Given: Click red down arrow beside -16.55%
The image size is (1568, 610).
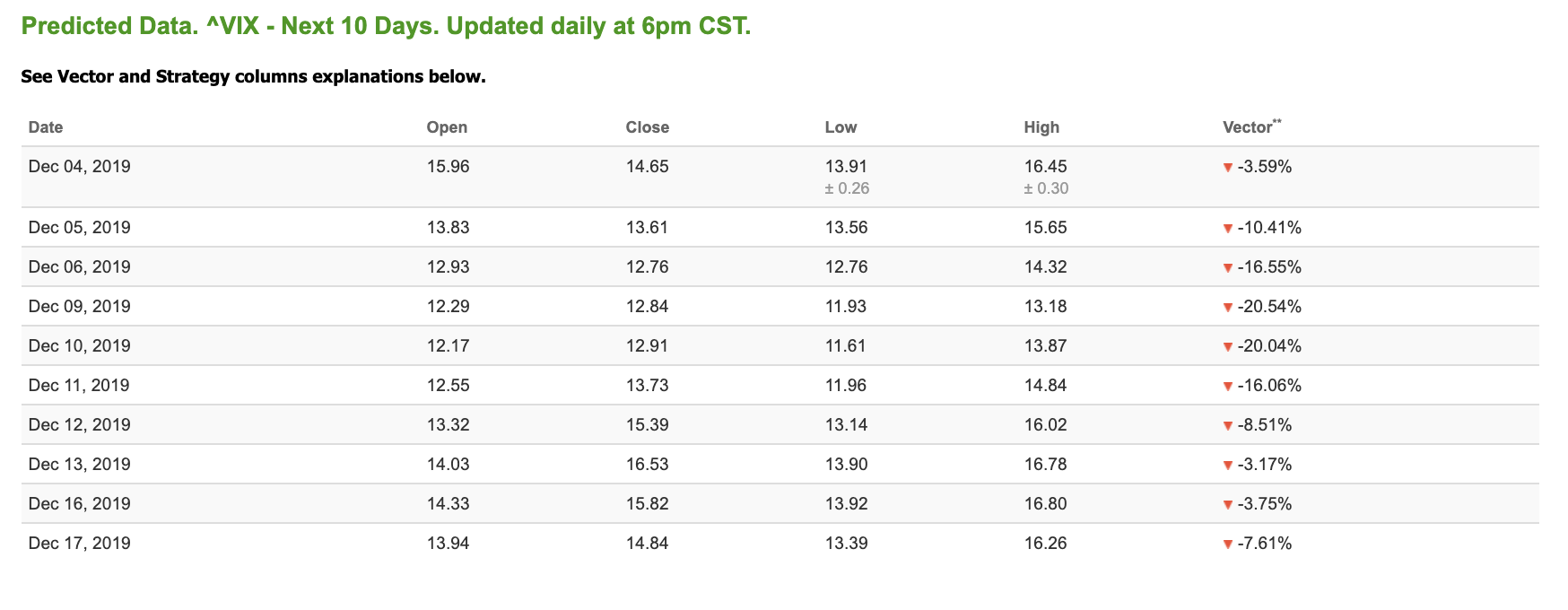Looking at the screenshot, I should (x=1228, y=268).
